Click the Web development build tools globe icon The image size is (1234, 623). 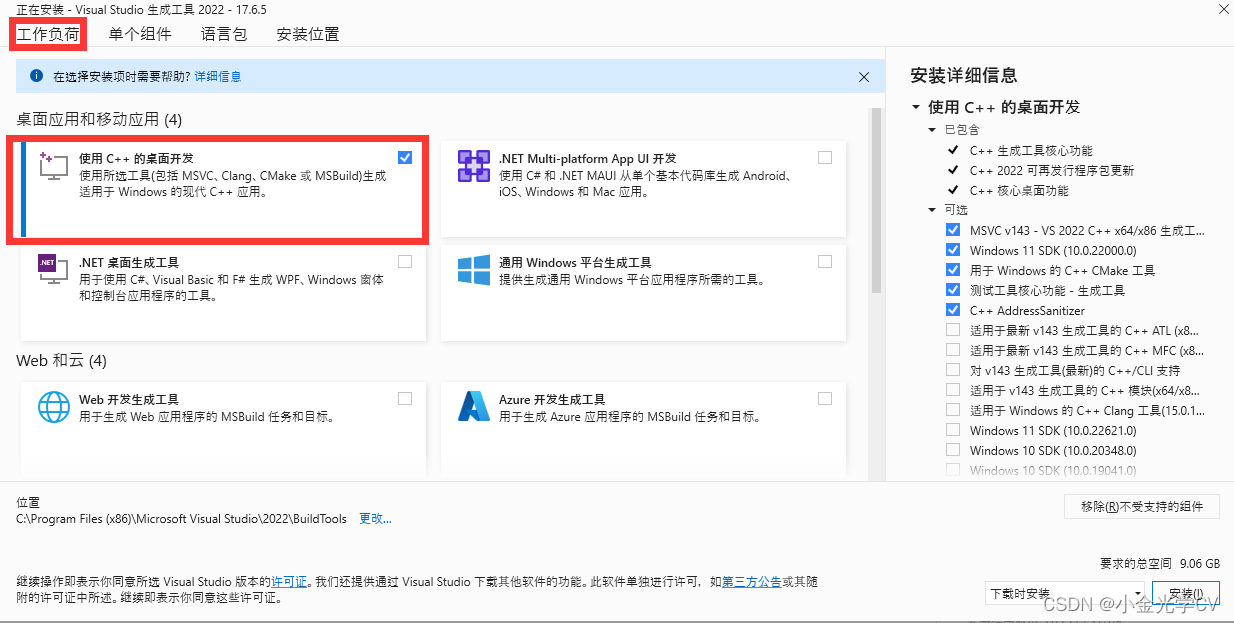[x=53, y=407]
